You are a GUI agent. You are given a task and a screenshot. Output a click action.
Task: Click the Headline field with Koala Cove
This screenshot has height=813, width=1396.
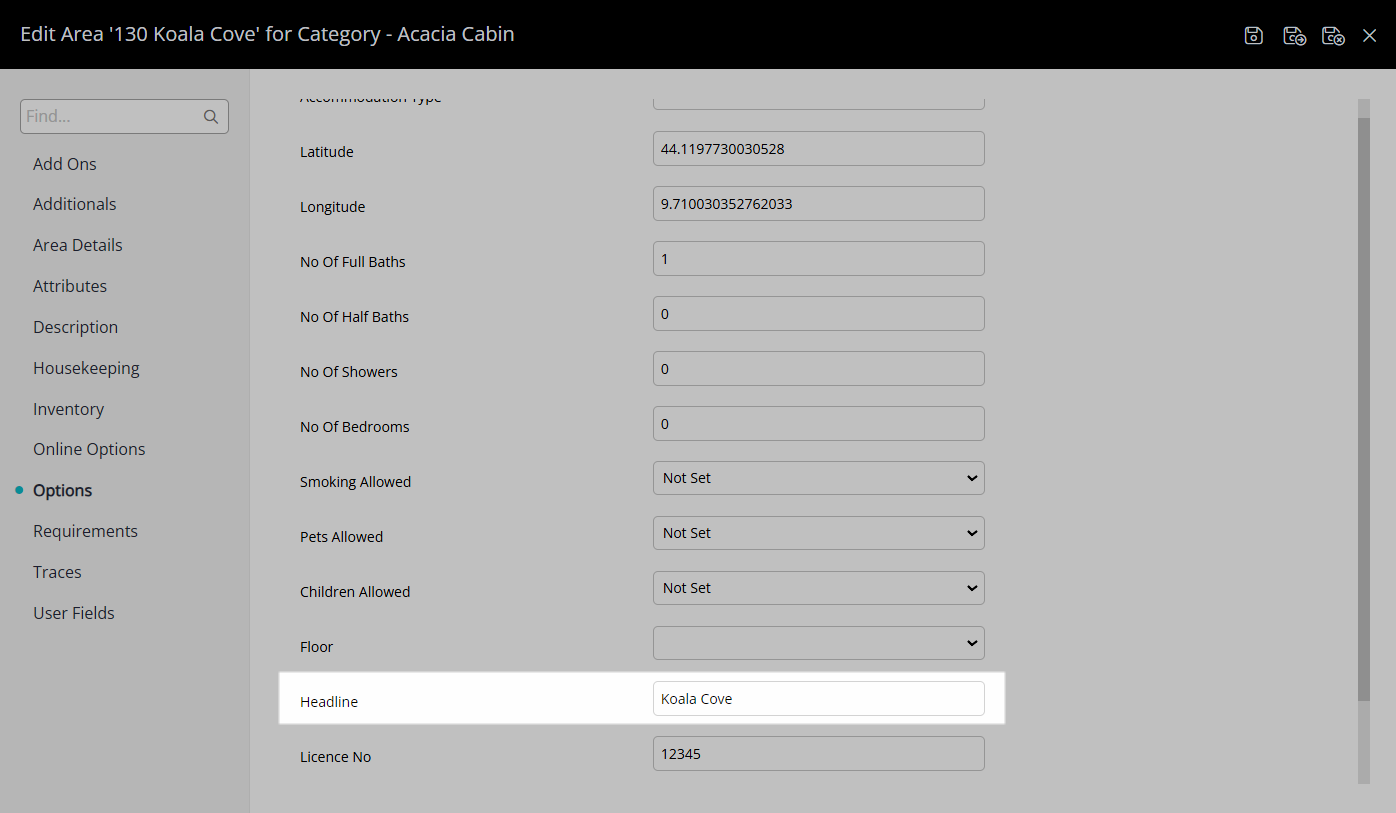[819, 699]
